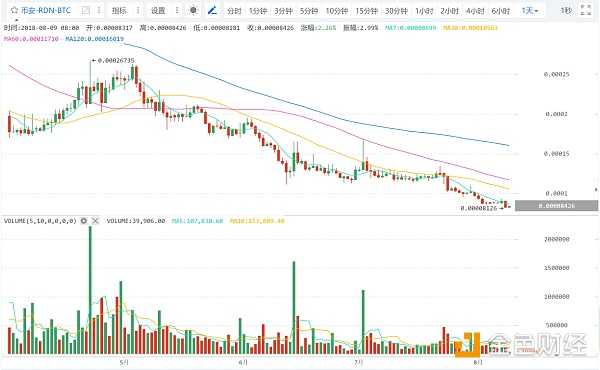Click the 8月 date label on the time axis
Viewport: 600px width, 370px height.
478,362
